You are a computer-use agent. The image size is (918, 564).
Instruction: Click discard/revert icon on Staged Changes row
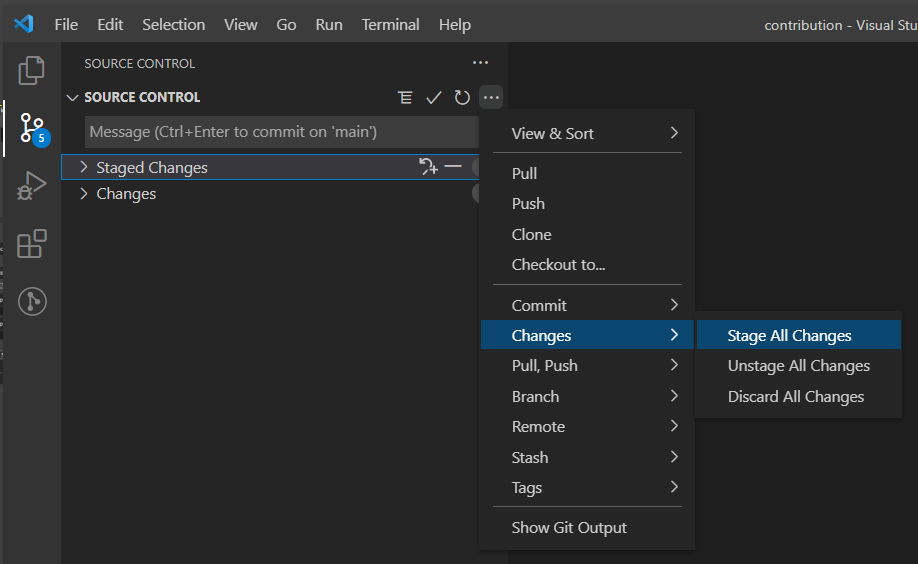click(x=428, y=167)
